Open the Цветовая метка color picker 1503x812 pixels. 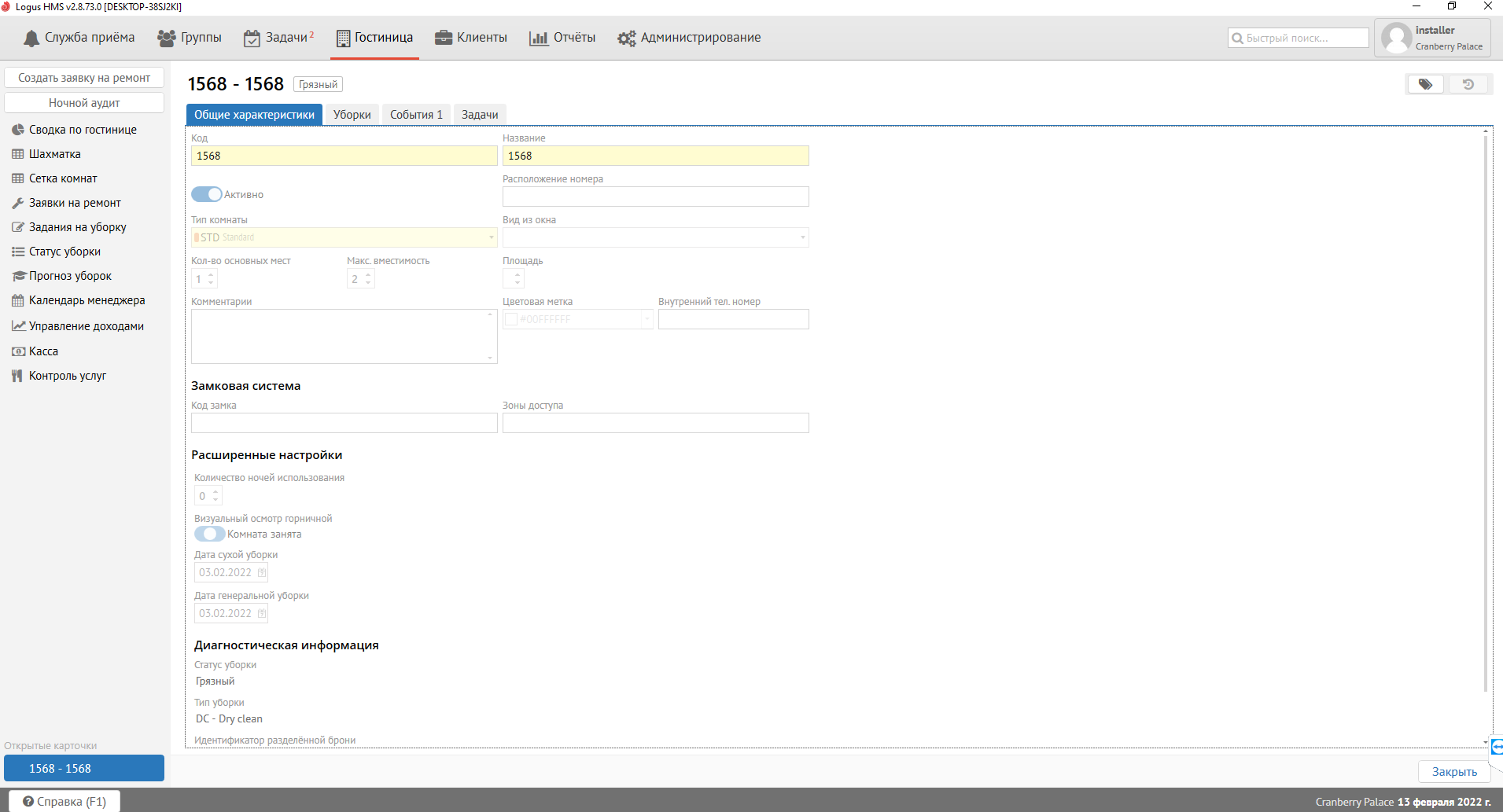[x=647, y=319]
